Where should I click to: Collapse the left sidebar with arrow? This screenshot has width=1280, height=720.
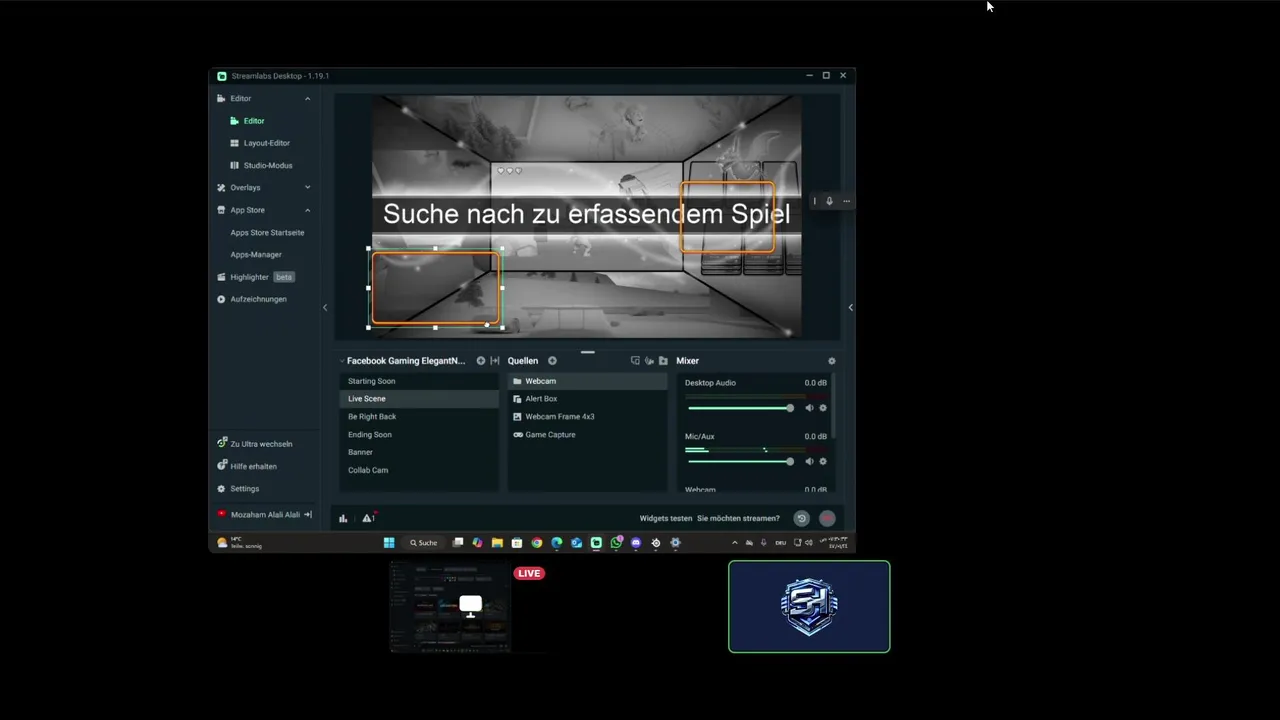point(325,307)
